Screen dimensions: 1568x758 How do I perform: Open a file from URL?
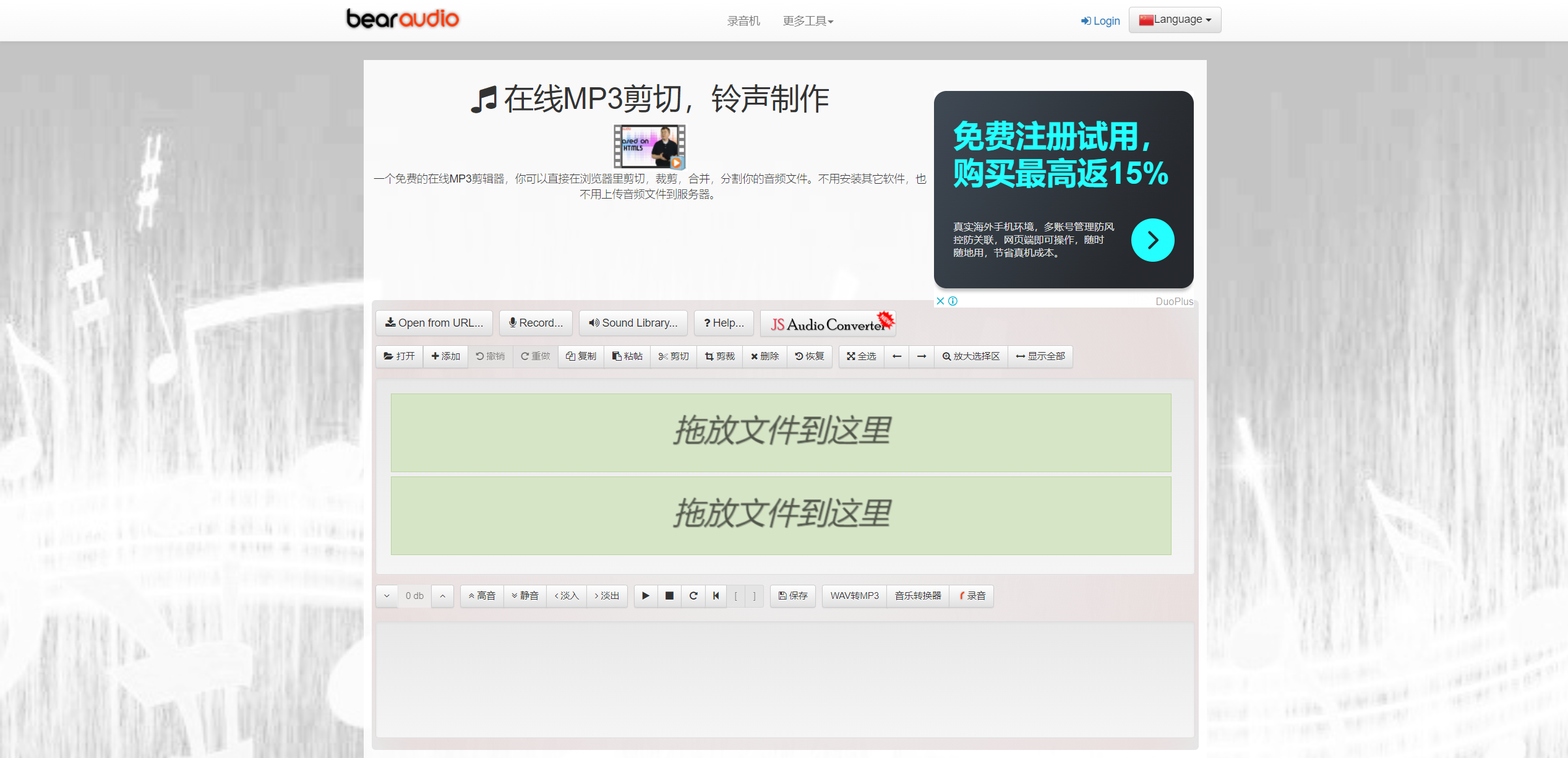[x=434, y=322]
